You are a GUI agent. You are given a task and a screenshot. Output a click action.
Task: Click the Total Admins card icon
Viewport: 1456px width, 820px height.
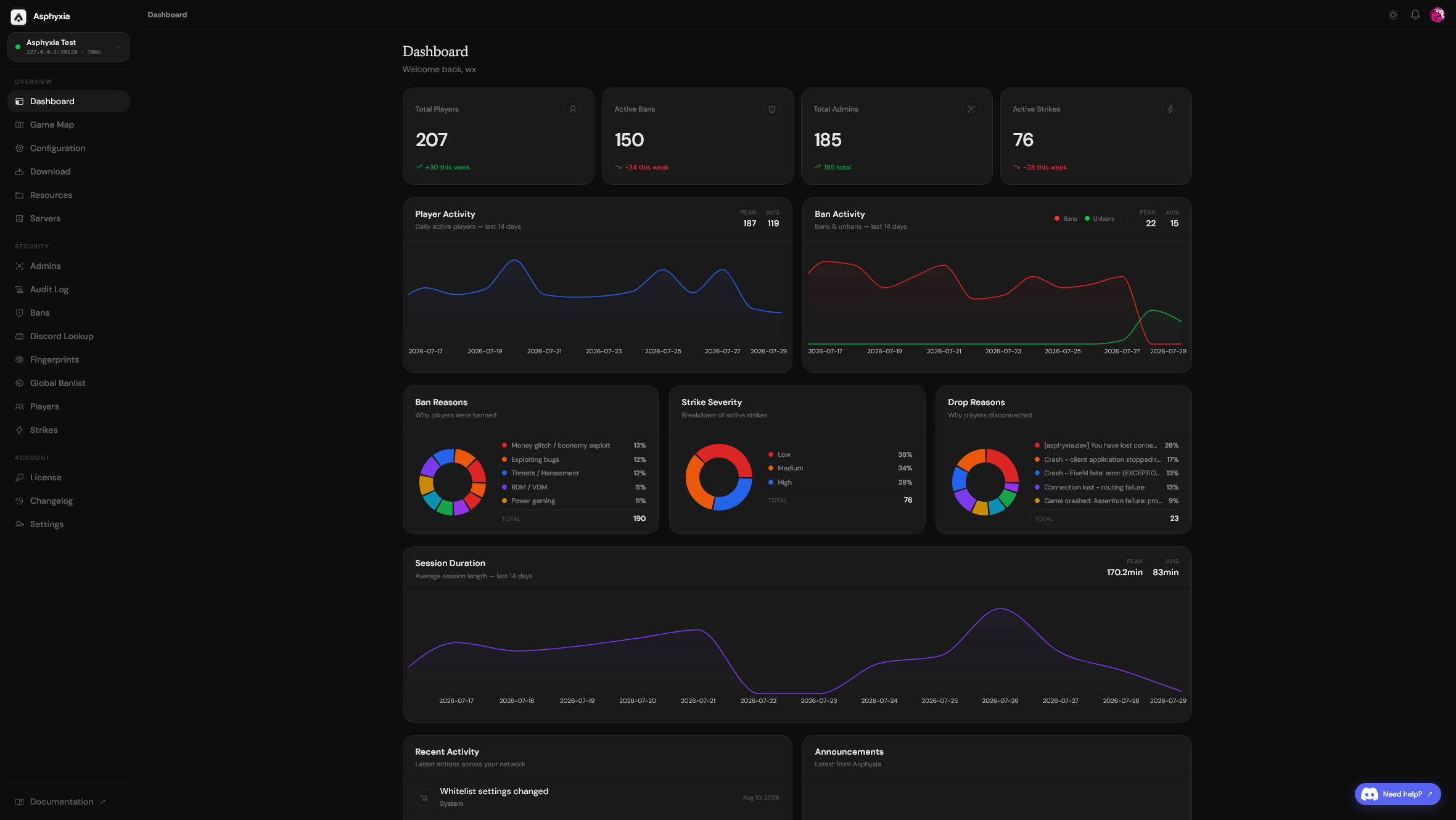[x=971, y=109]
